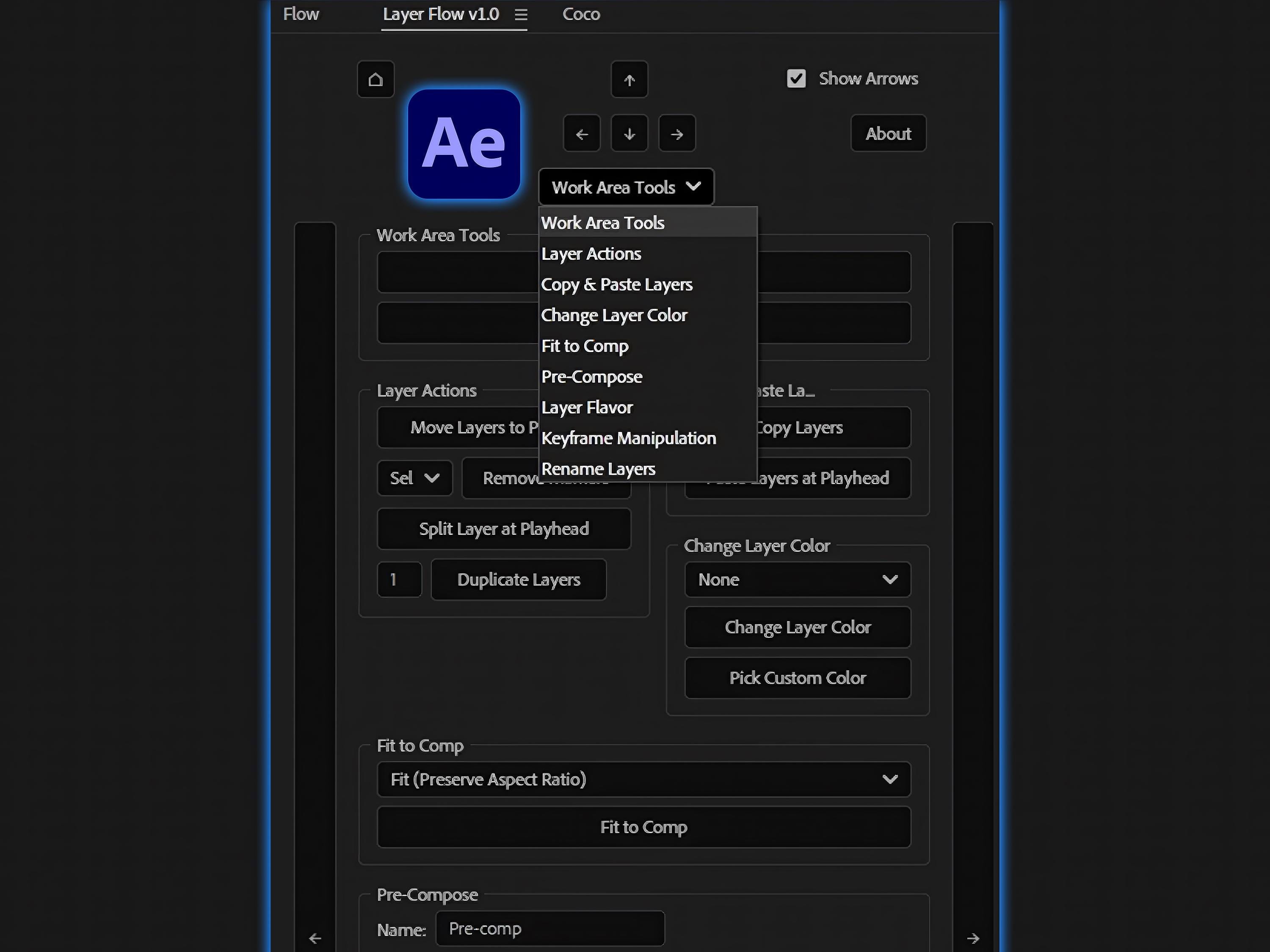Screen dimensions: 1270x952
Task: Click the down arrow navigation button
Action: pos(629,134)
